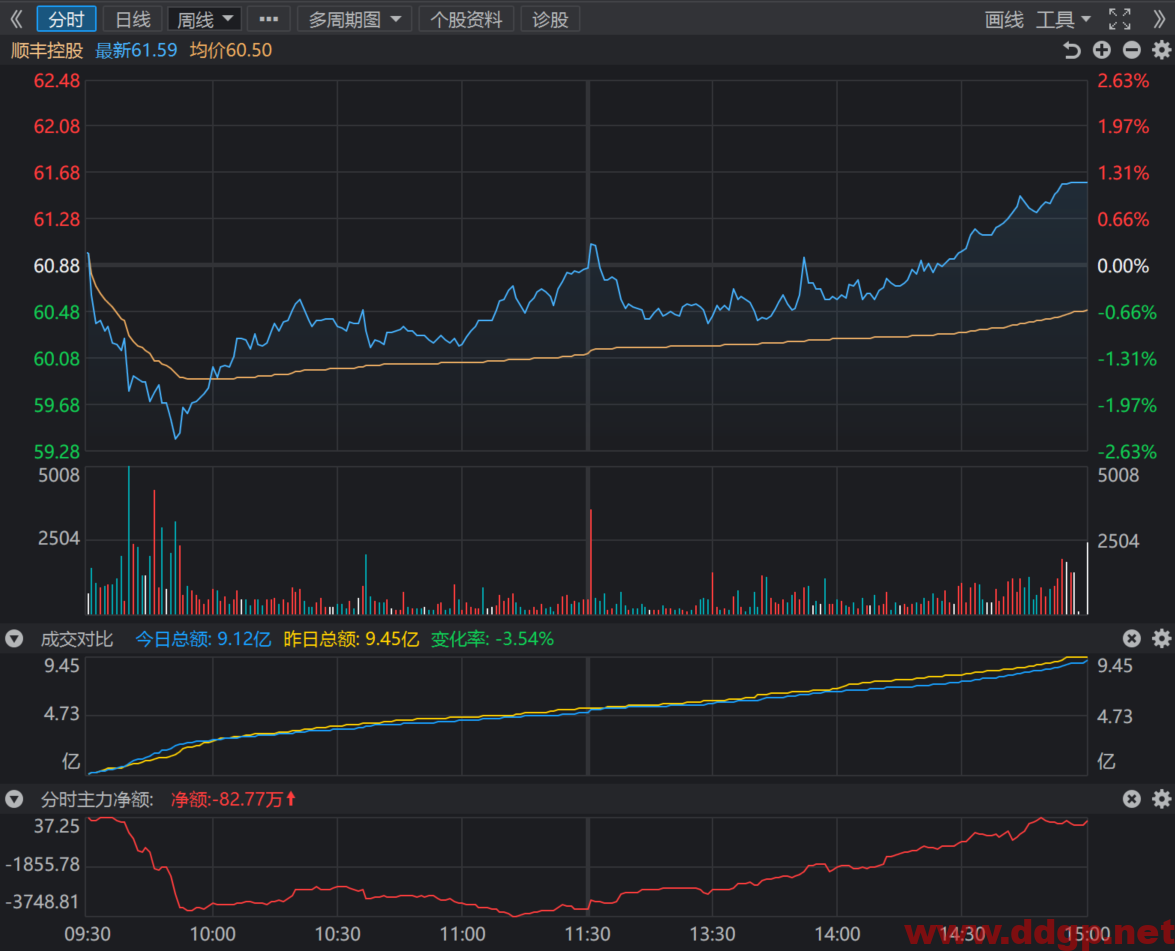Open 个股资料 page
The height and width of the screenshot is (951, 1175).
466,19
